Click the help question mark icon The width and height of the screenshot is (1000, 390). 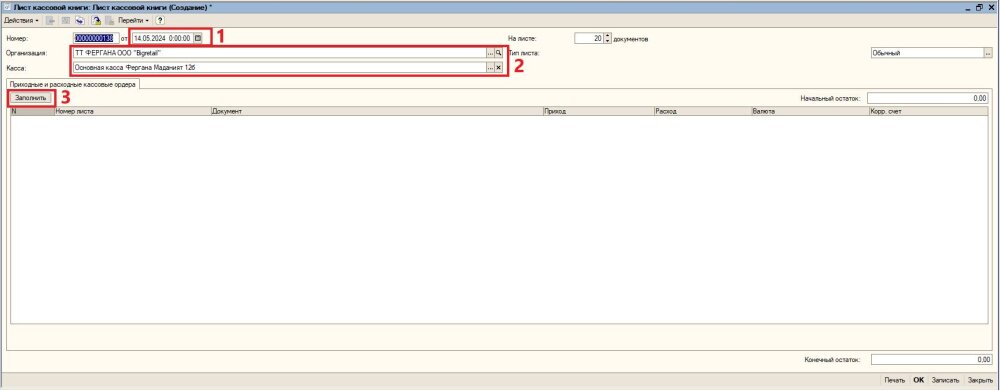160,20
